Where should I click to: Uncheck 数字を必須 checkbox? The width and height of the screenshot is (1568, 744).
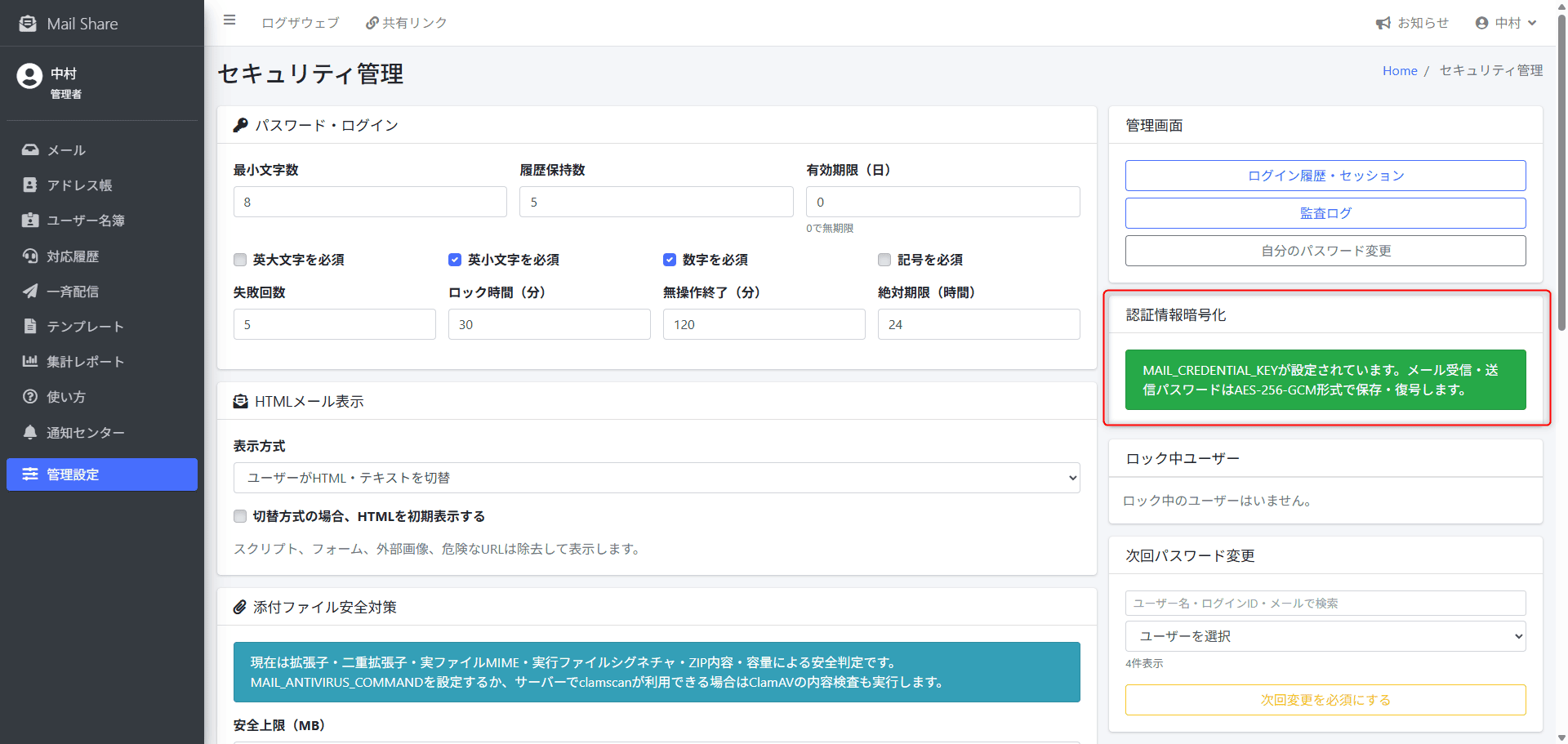pyautogui.click(x=670, y=260)
